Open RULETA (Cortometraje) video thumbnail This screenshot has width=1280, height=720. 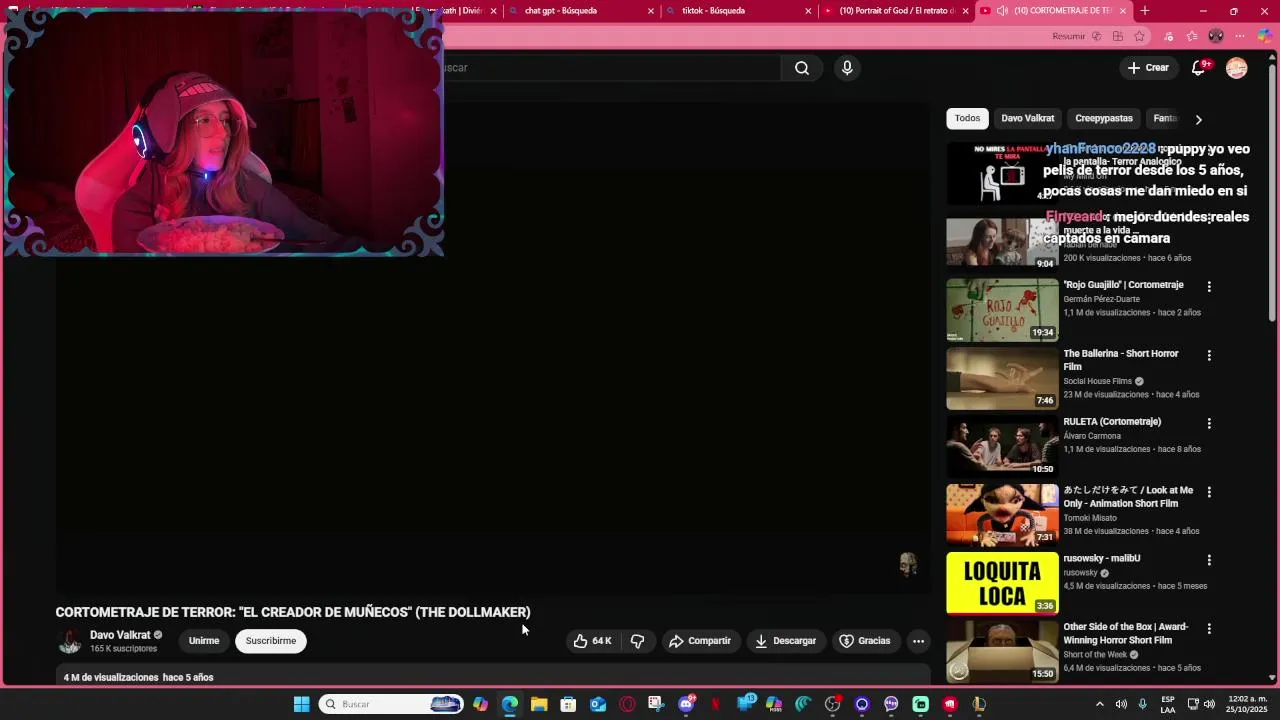point(1002,447)
